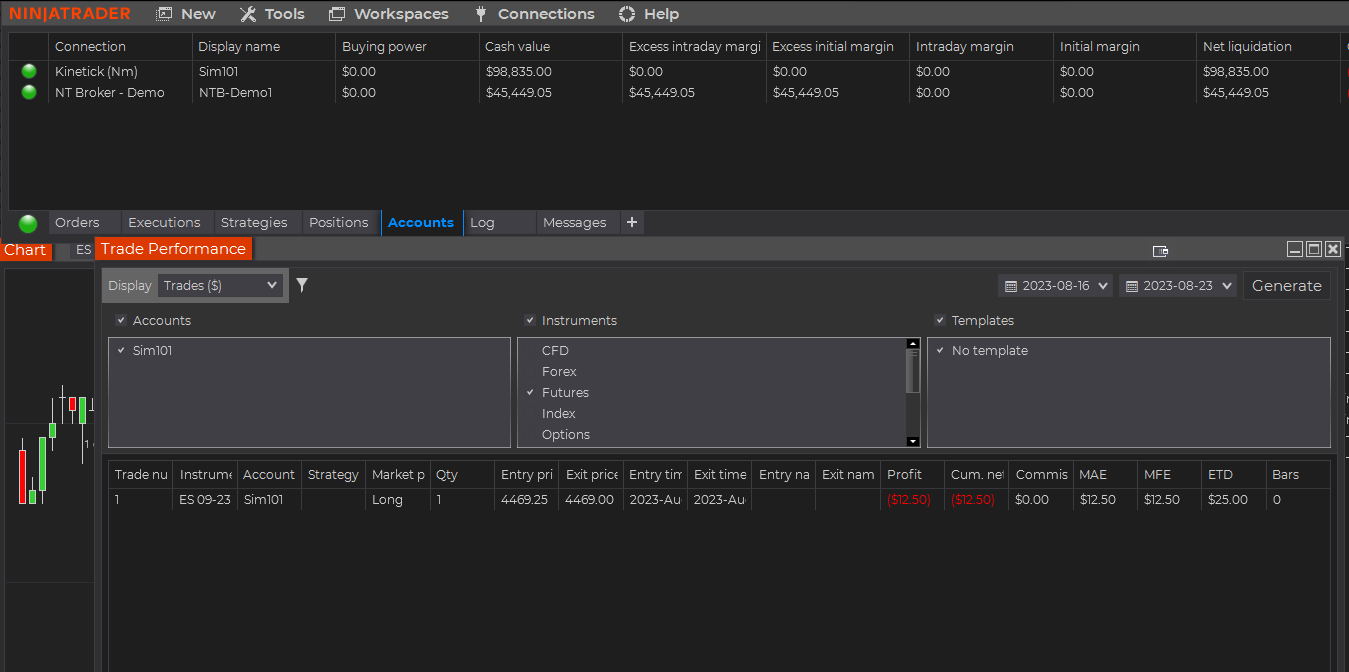Select CFD in Instruments list
The width and height of the screenshot is (1349, 672).
click(x=555, y=350)
